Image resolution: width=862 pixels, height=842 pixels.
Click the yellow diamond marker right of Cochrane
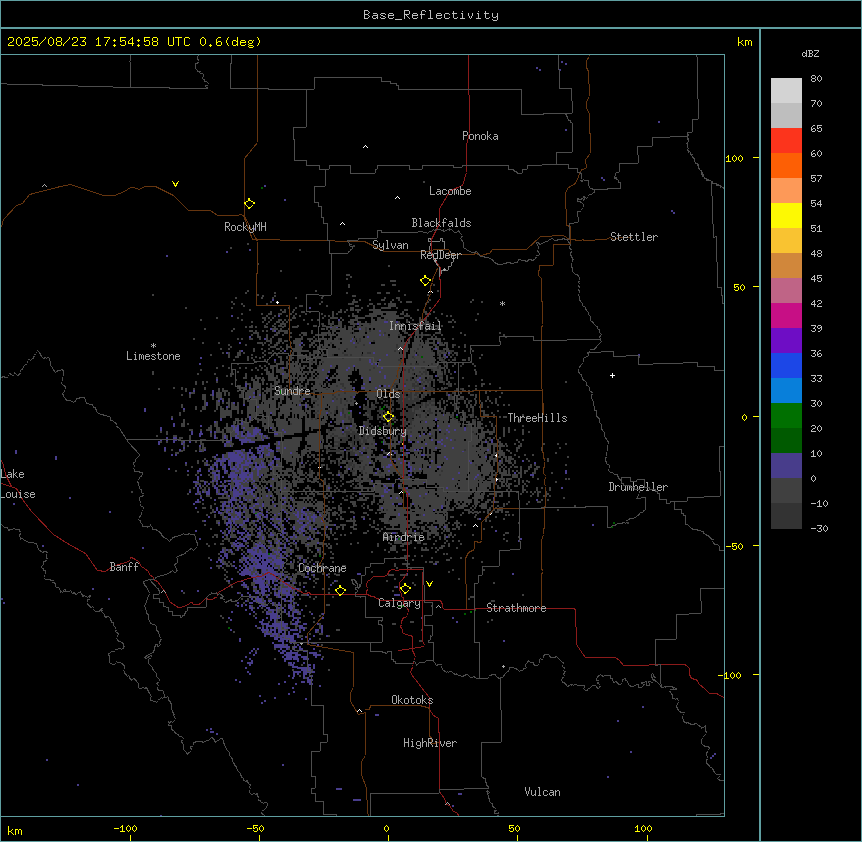(340, 590)
